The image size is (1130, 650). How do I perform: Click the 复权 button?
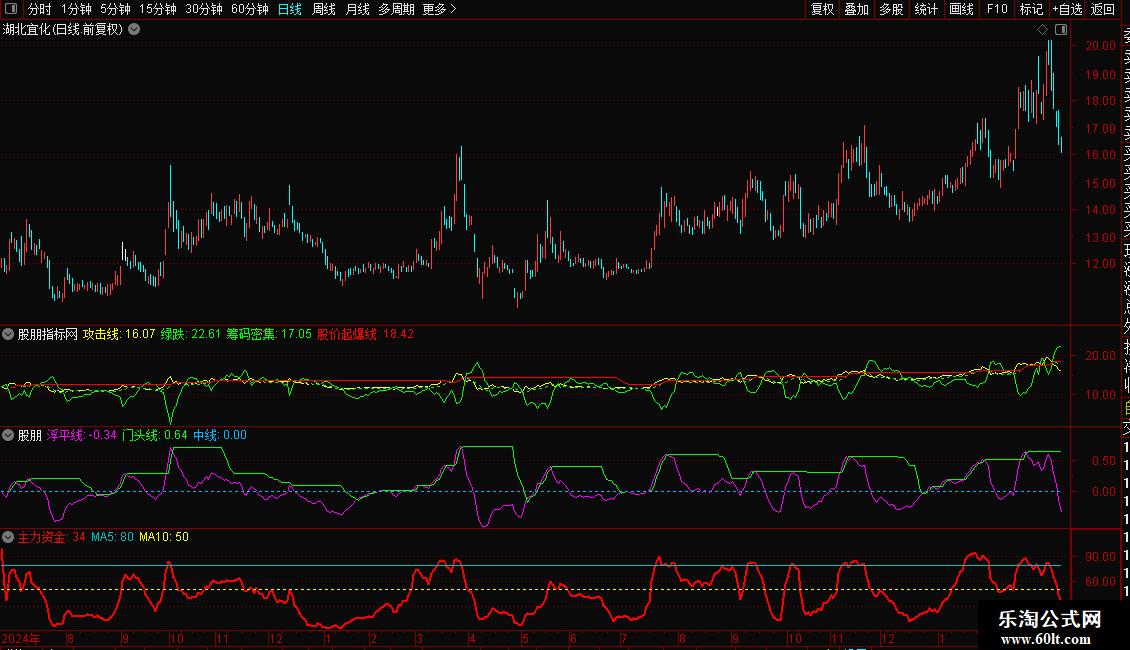coord(822,9)
